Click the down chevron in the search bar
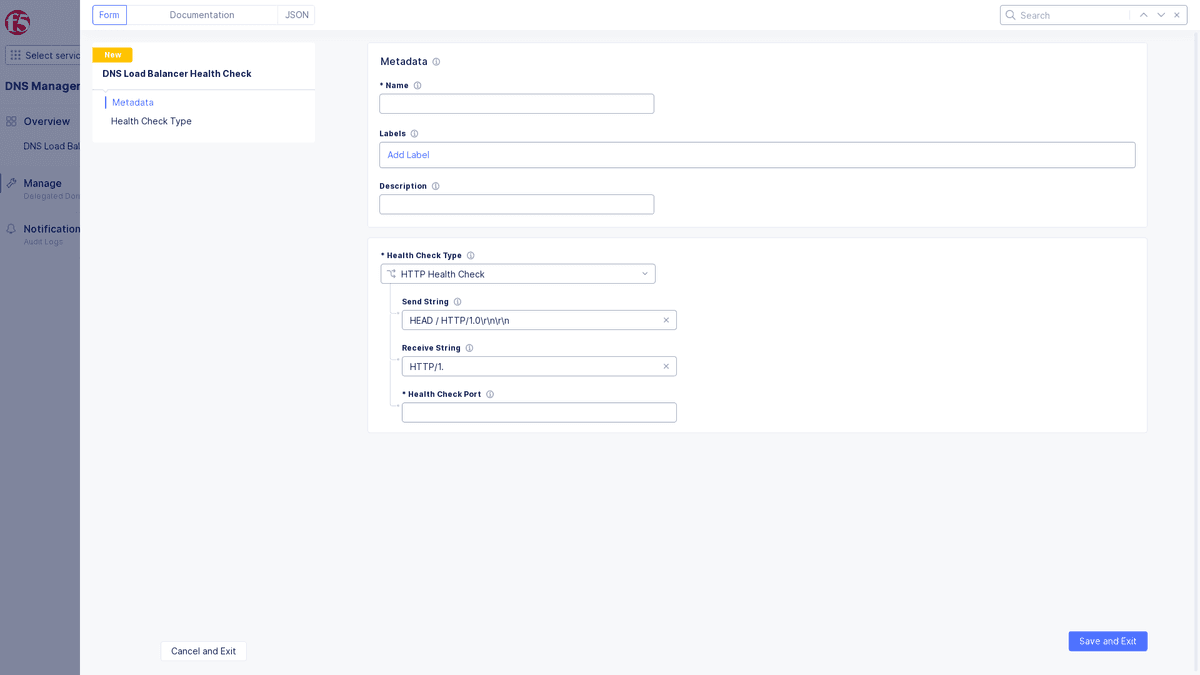 click(1159, 14)
